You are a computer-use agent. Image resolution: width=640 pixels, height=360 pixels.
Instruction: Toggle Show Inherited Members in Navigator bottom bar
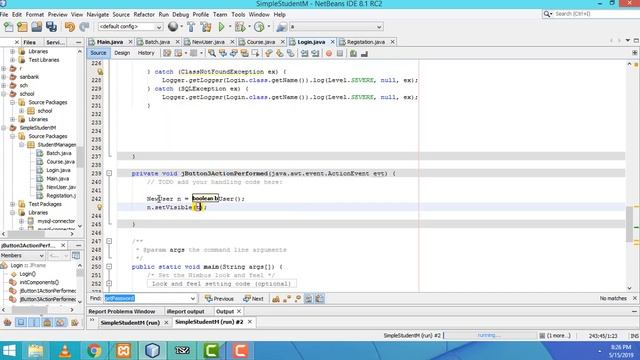coord(7,322)
